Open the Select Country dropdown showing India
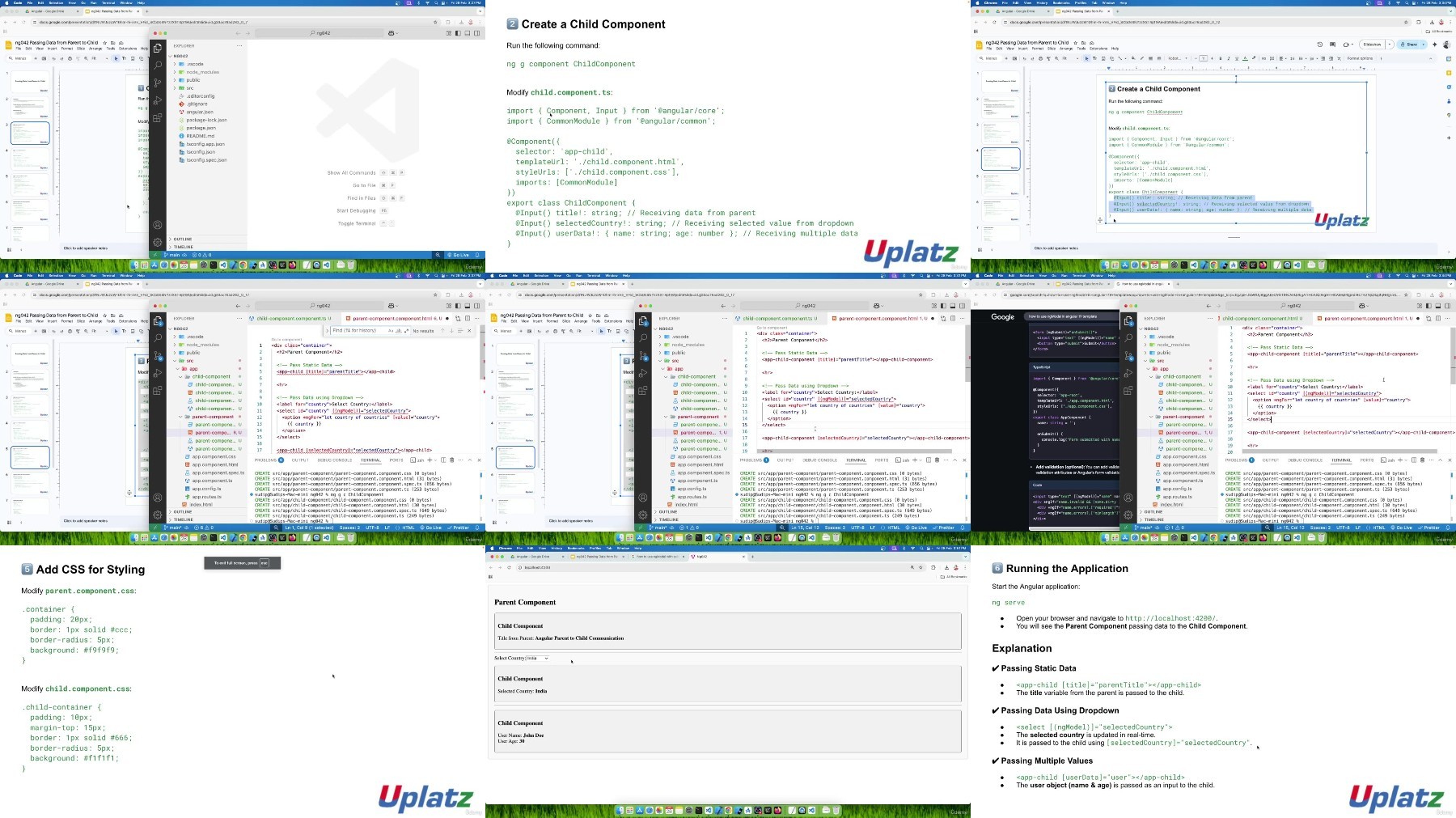 click(x=538, y=658)
